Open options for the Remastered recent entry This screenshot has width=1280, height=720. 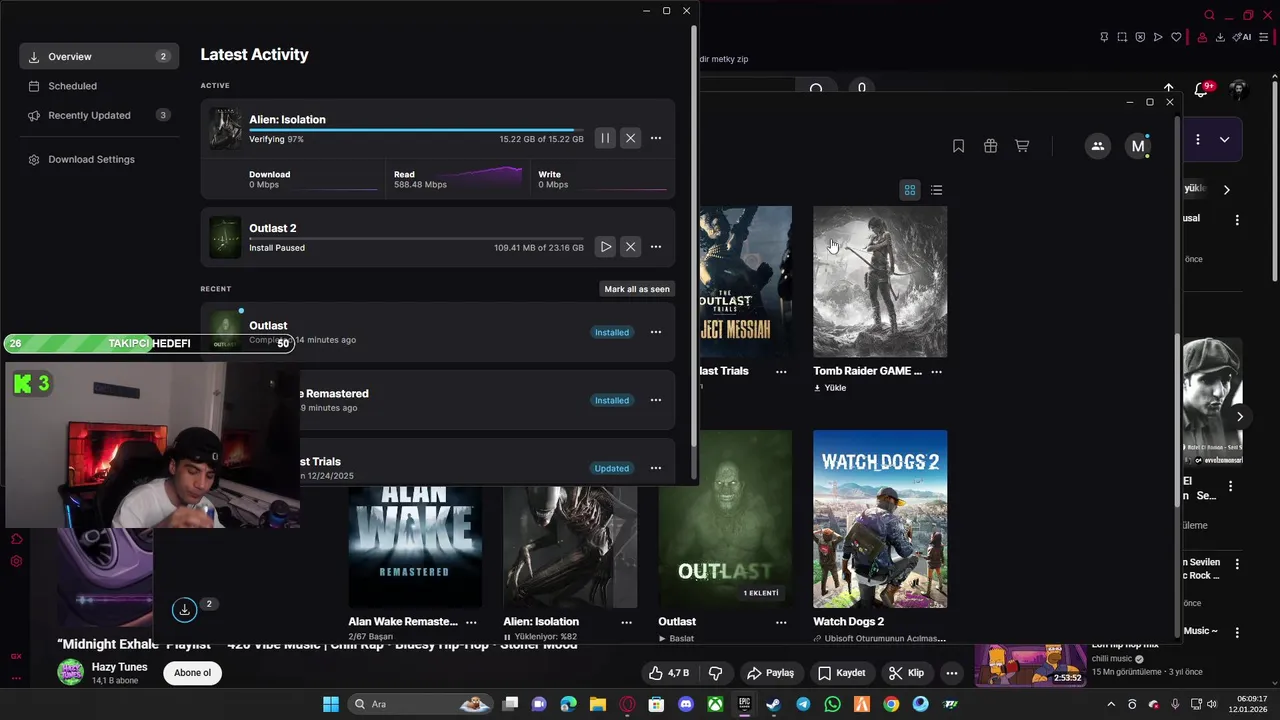tap(656, 400)
